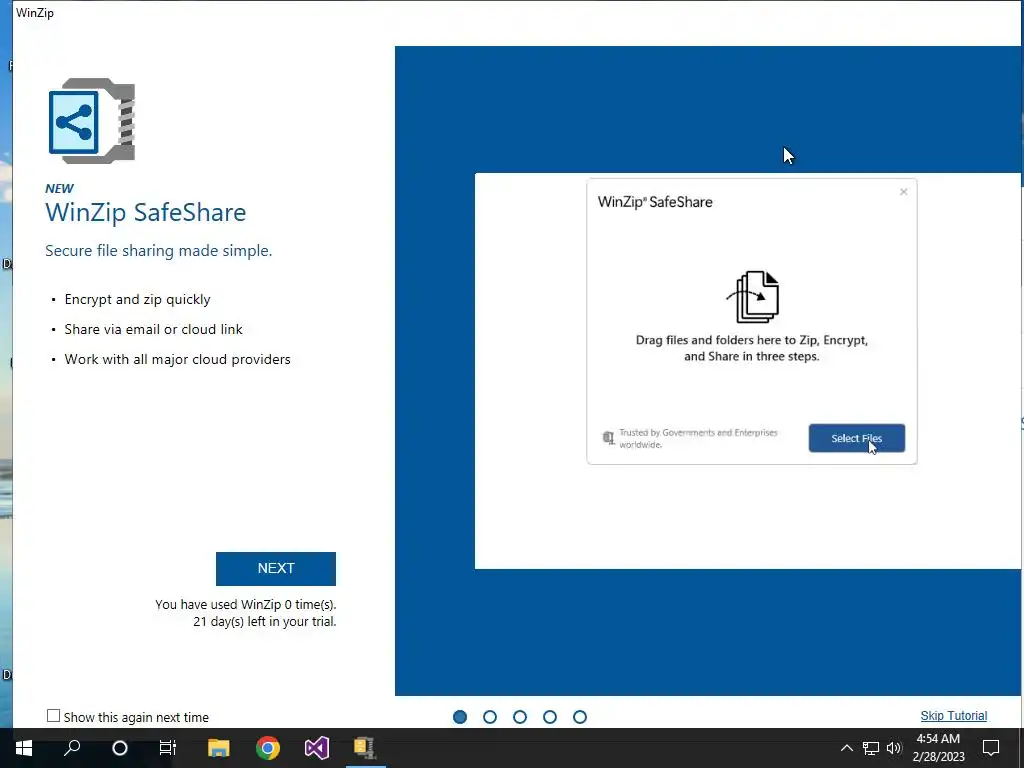Click 'Drag files and folders here' text
Viewport: 1024px width, 768px height.
[x=752, y=348]
